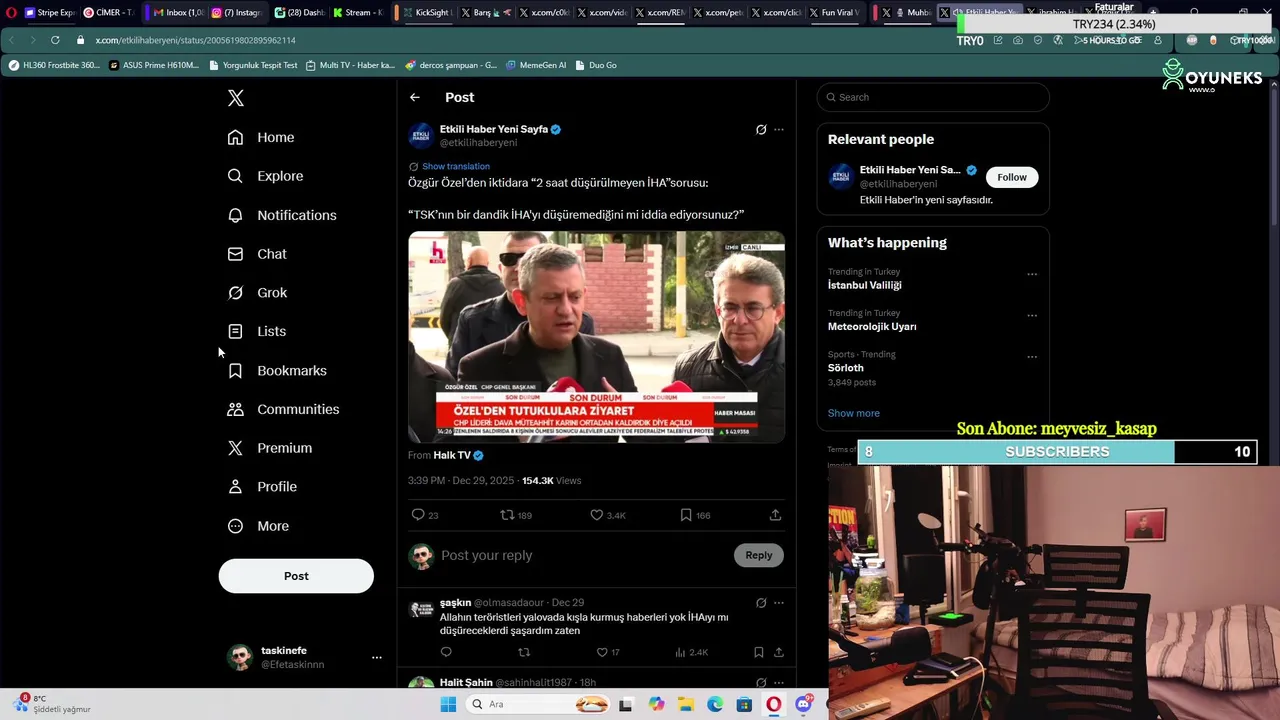Open Explore from the sidebar
1280x720 pixels.
[265, 176]
